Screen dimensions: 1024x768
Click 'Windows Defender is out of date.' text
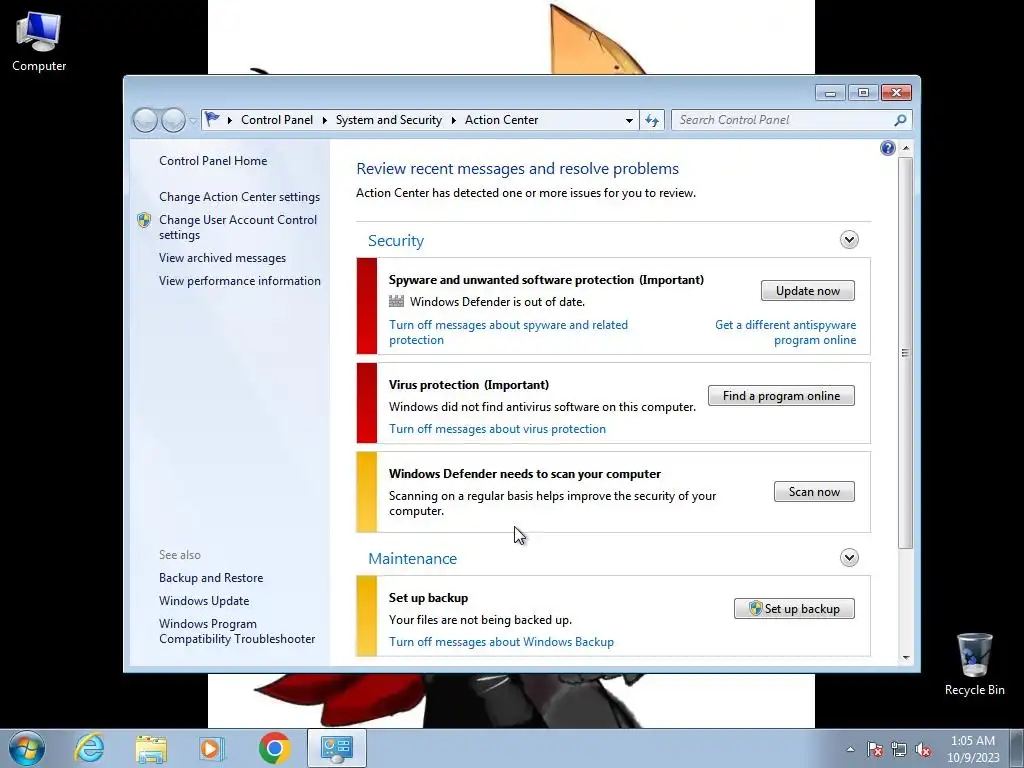(x=498, y=302)
